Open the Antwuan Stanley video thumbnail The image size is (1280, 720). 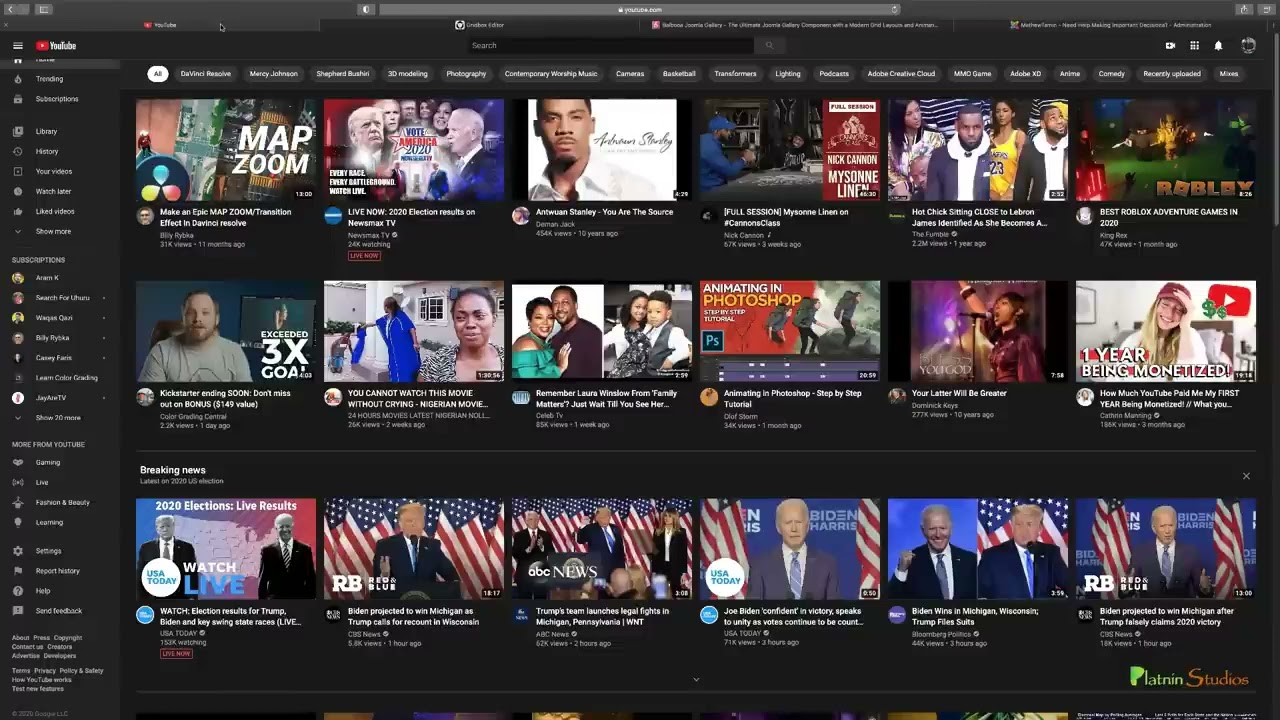[x=602, y=150]
